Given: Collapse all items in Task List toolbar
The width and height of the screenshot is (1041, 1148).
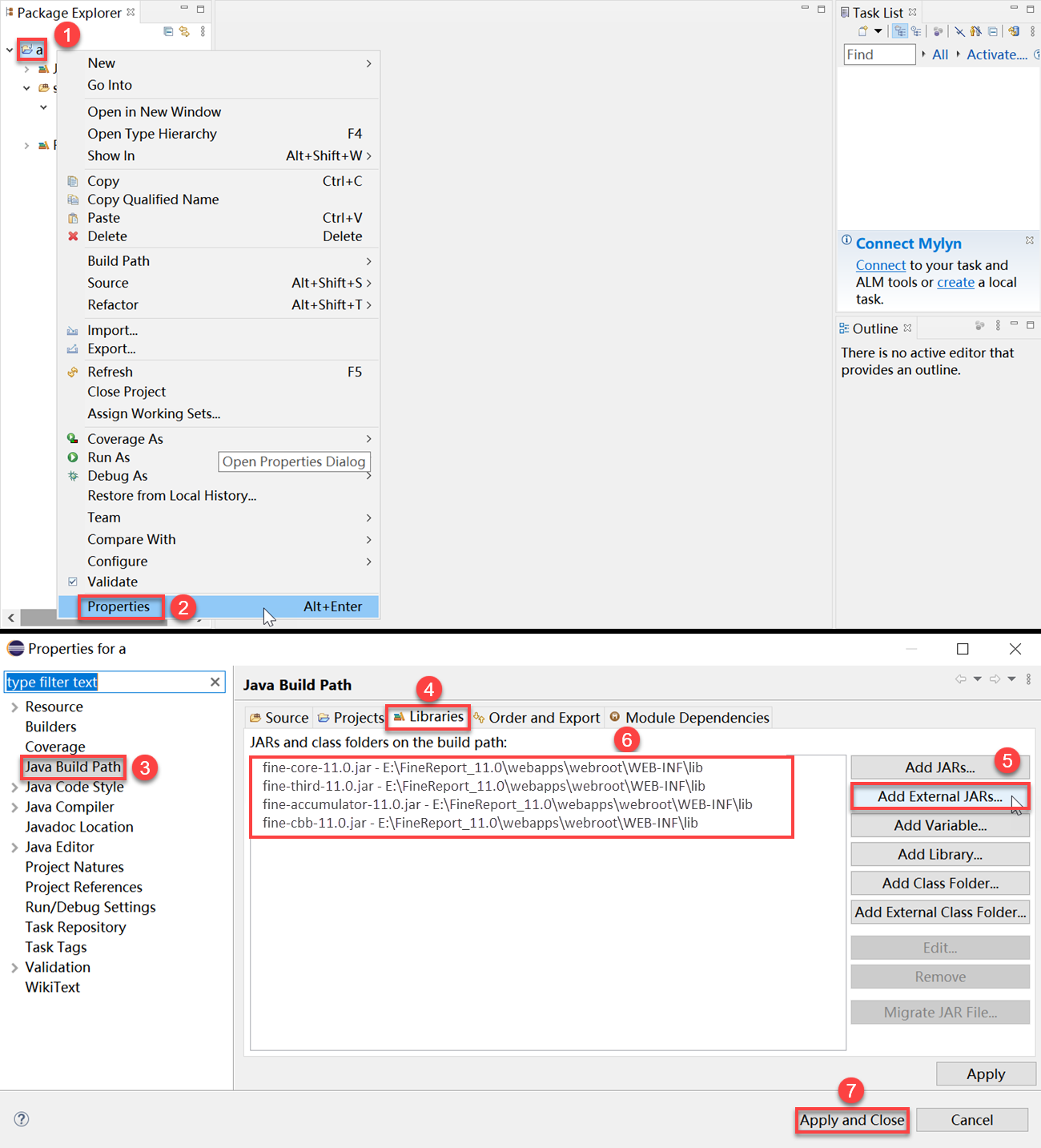Looking at the screenshot, I should coord(991,31).
